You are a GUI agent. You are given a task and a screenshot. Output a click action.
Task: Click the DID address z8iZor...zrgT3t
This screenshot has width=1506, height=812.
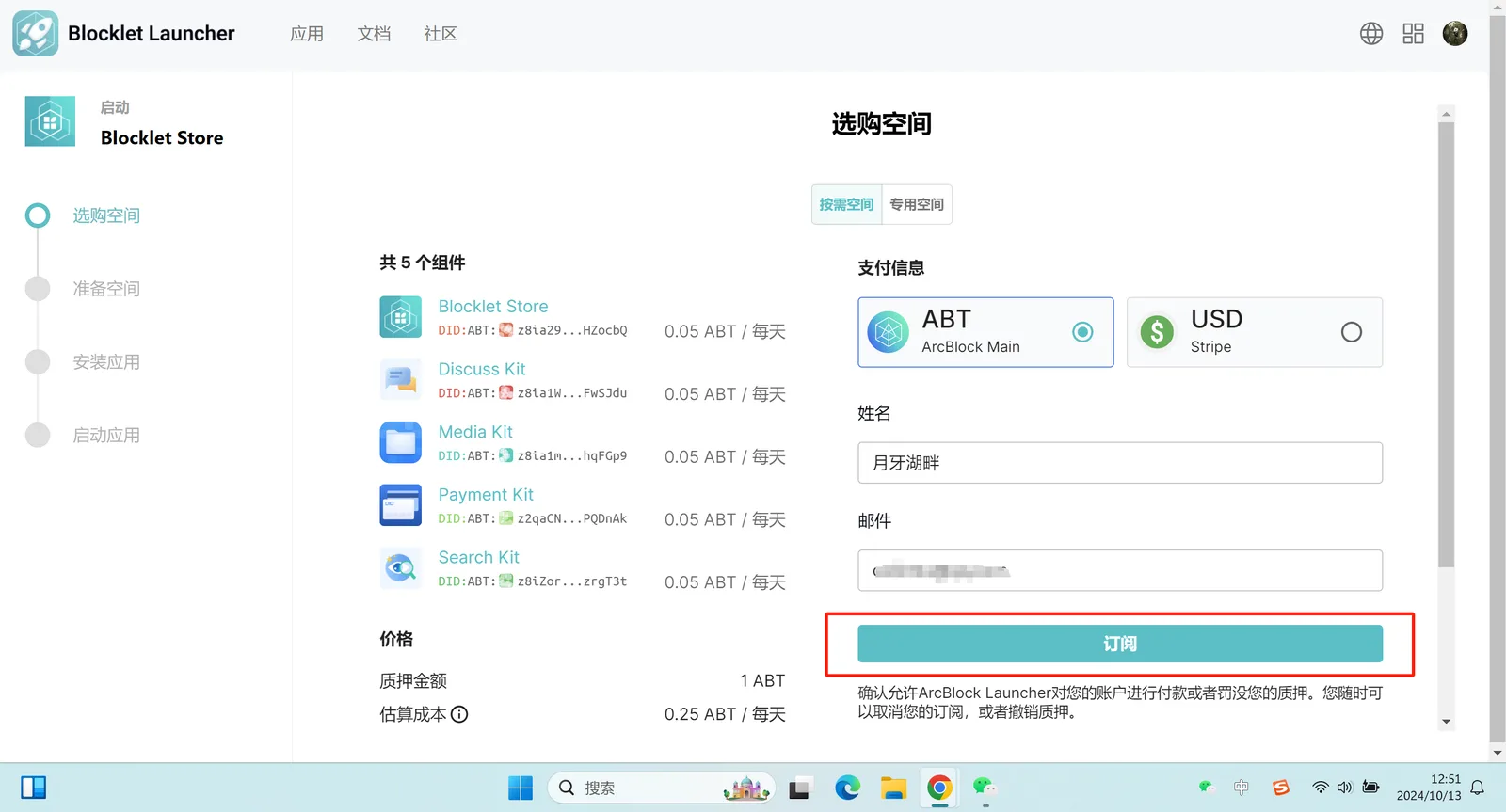[x=572, y=581]
